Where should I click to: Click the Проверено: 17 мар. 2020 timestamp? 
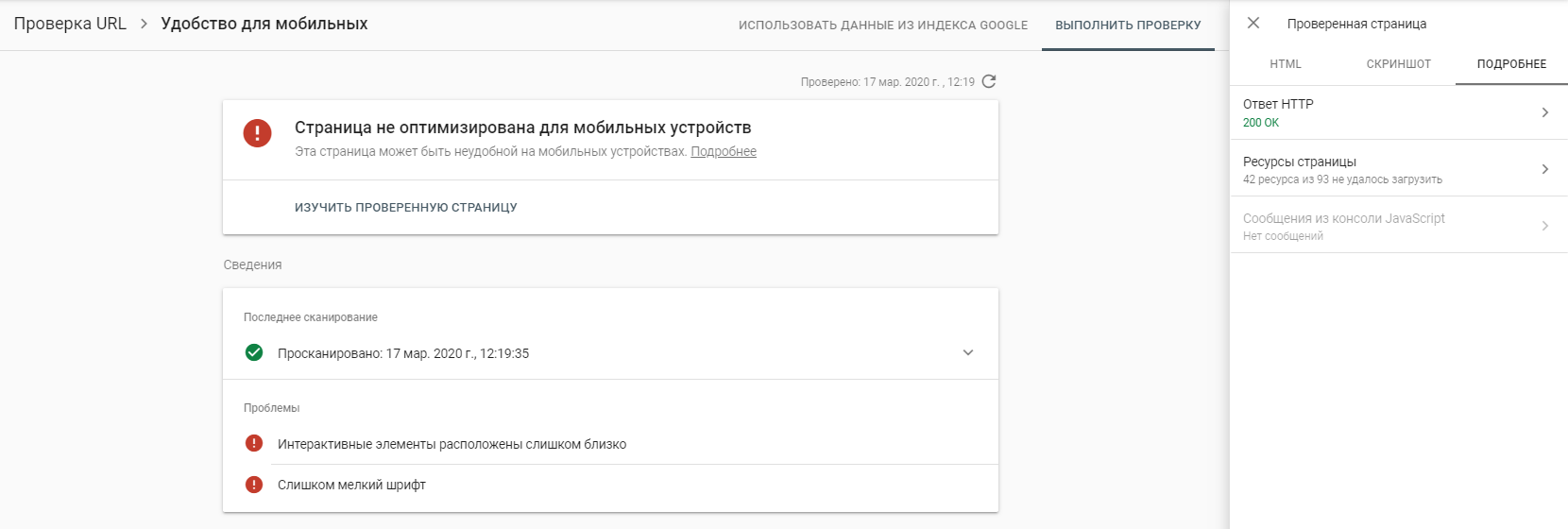click(888, 82)
